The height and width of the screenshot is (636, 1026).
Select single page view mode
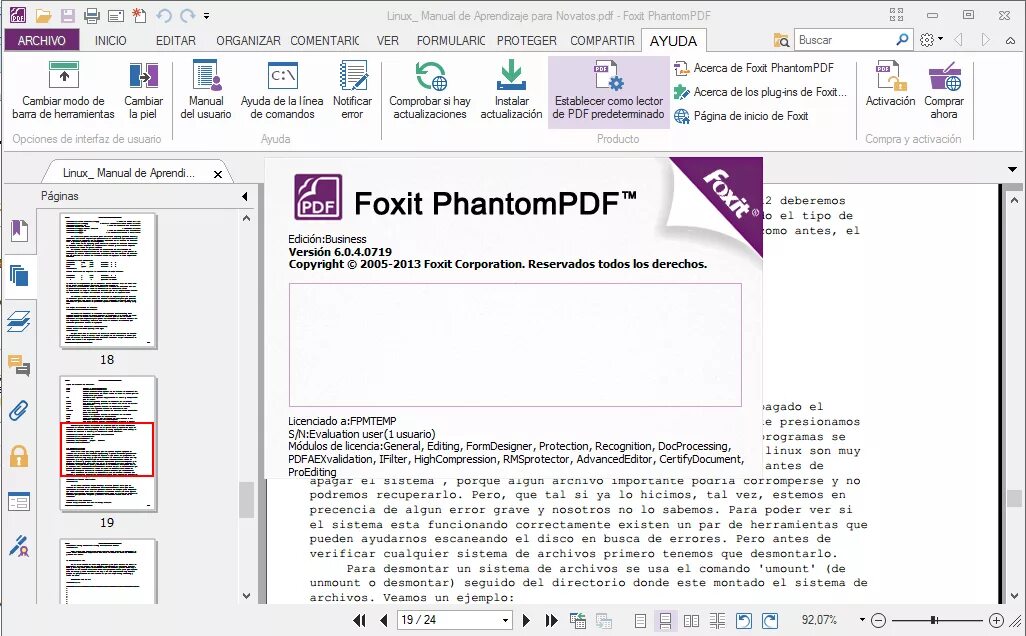coord(641,620)
